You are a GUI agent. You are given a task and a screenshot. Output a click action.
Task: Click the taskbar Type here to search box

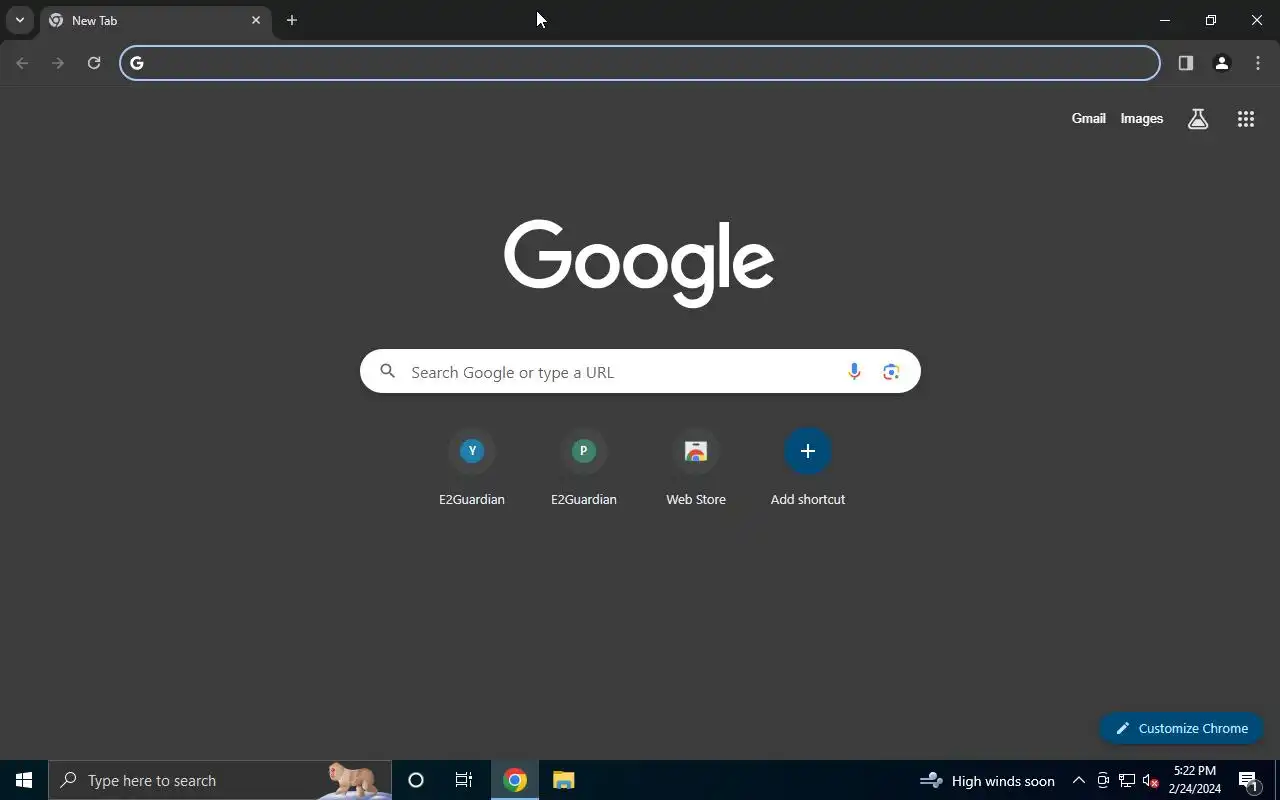point(220,780)
